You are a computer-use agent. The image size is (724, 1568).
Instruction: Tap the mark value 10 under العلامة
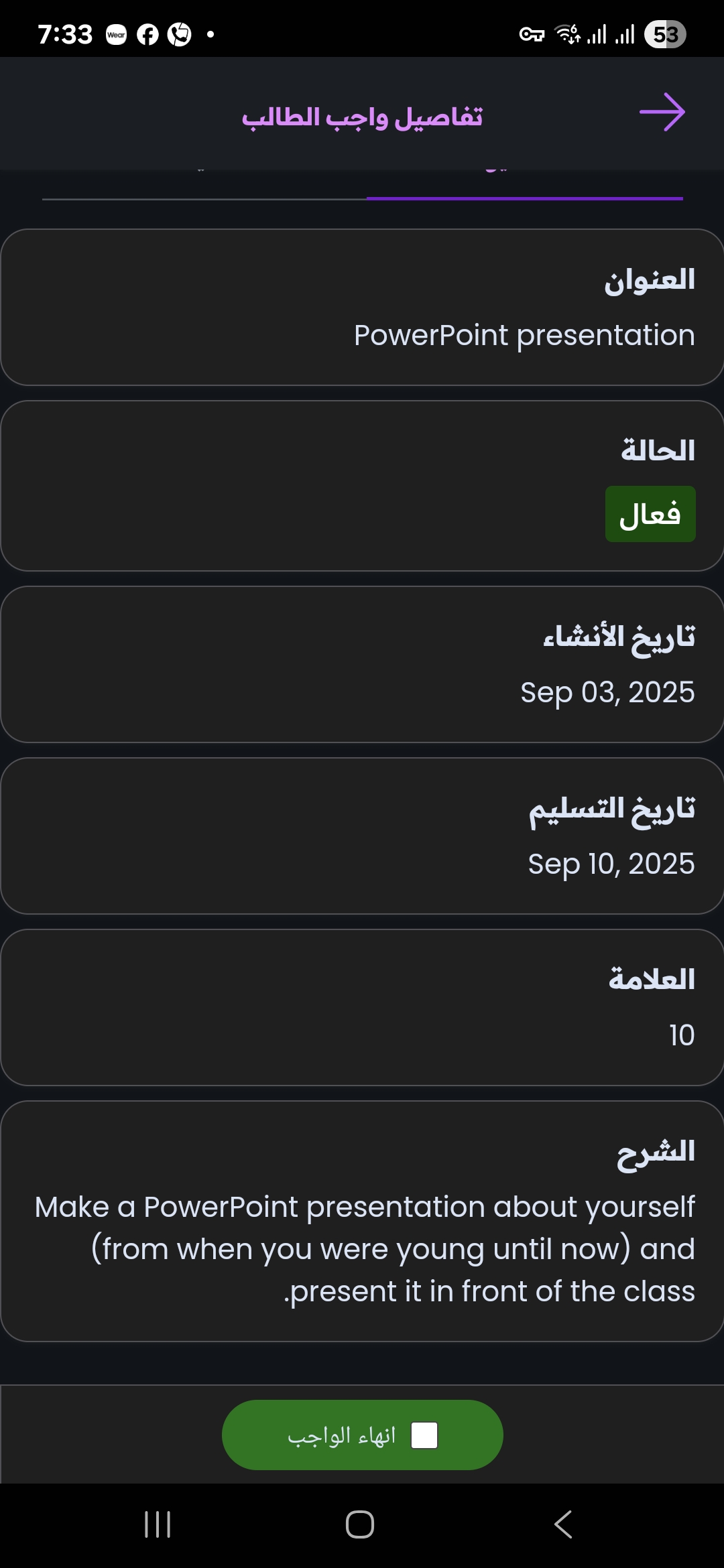[x=681, y=1035]
